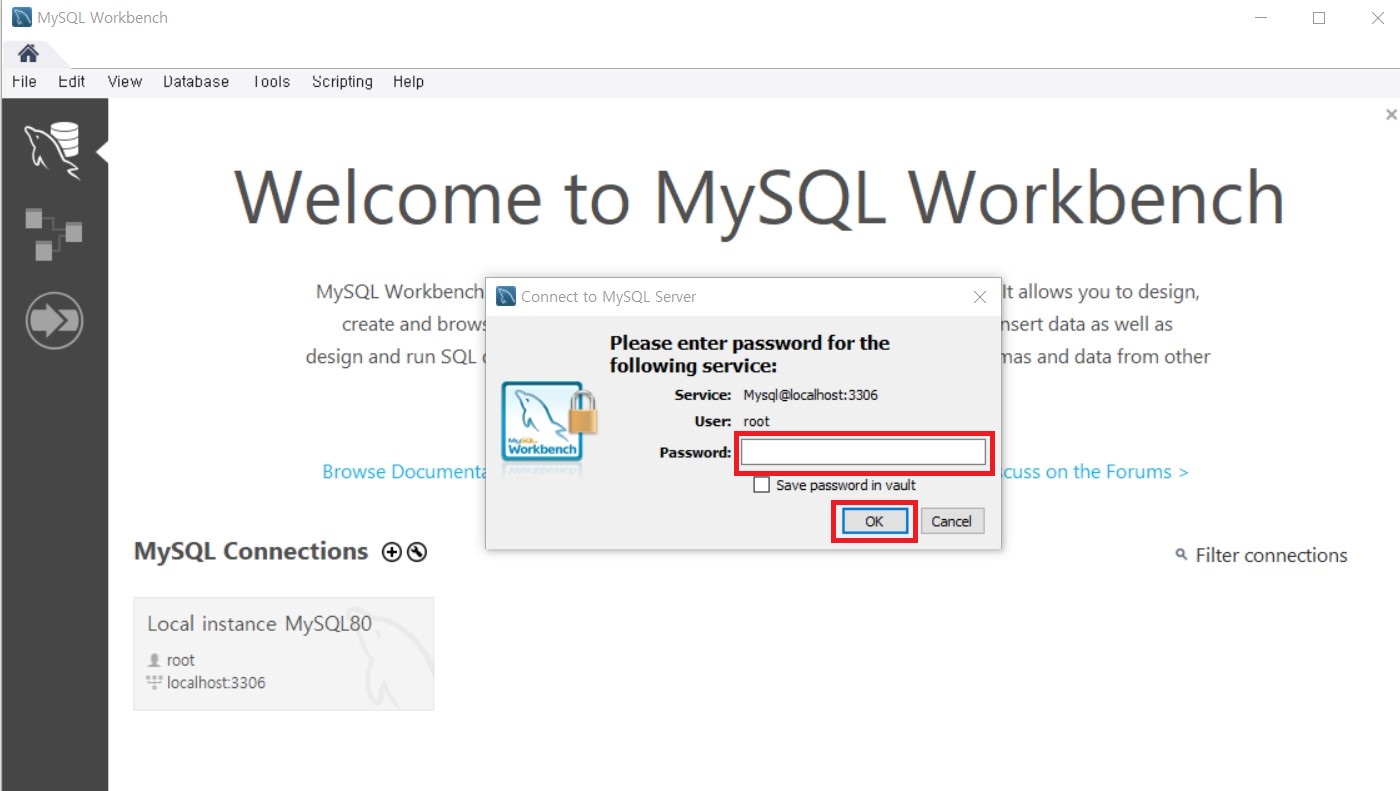Open the Scripting menu
Viewport: 1400px width, 791px height.
pos(342,82)
